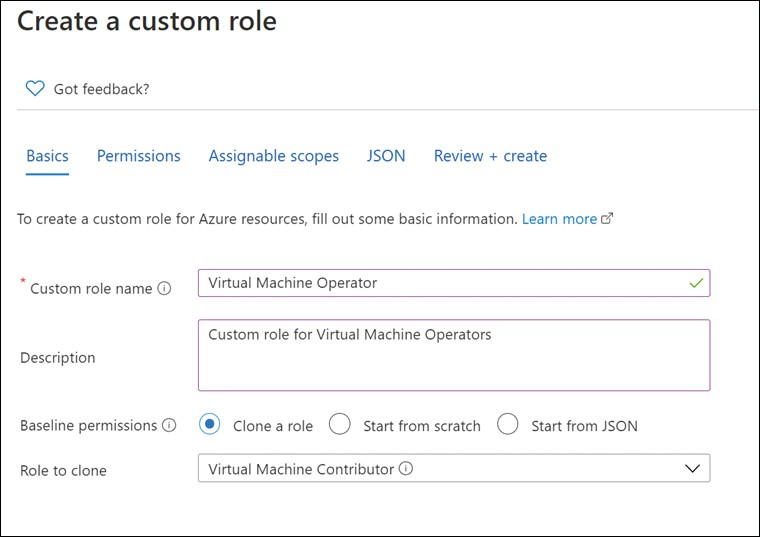Click the Custom role name label text
This screenshot has height=537, width=760.
91,289
